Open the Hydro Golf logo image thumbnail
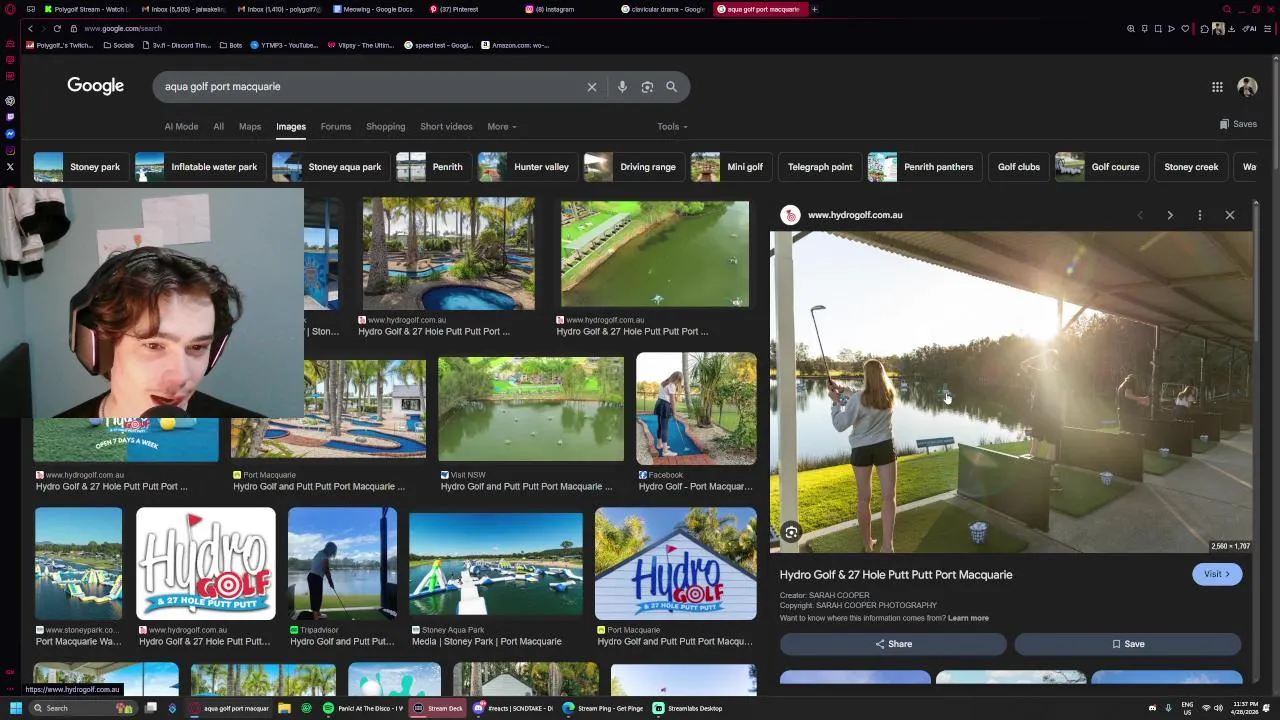1280x720 pixels. (206, 563)
